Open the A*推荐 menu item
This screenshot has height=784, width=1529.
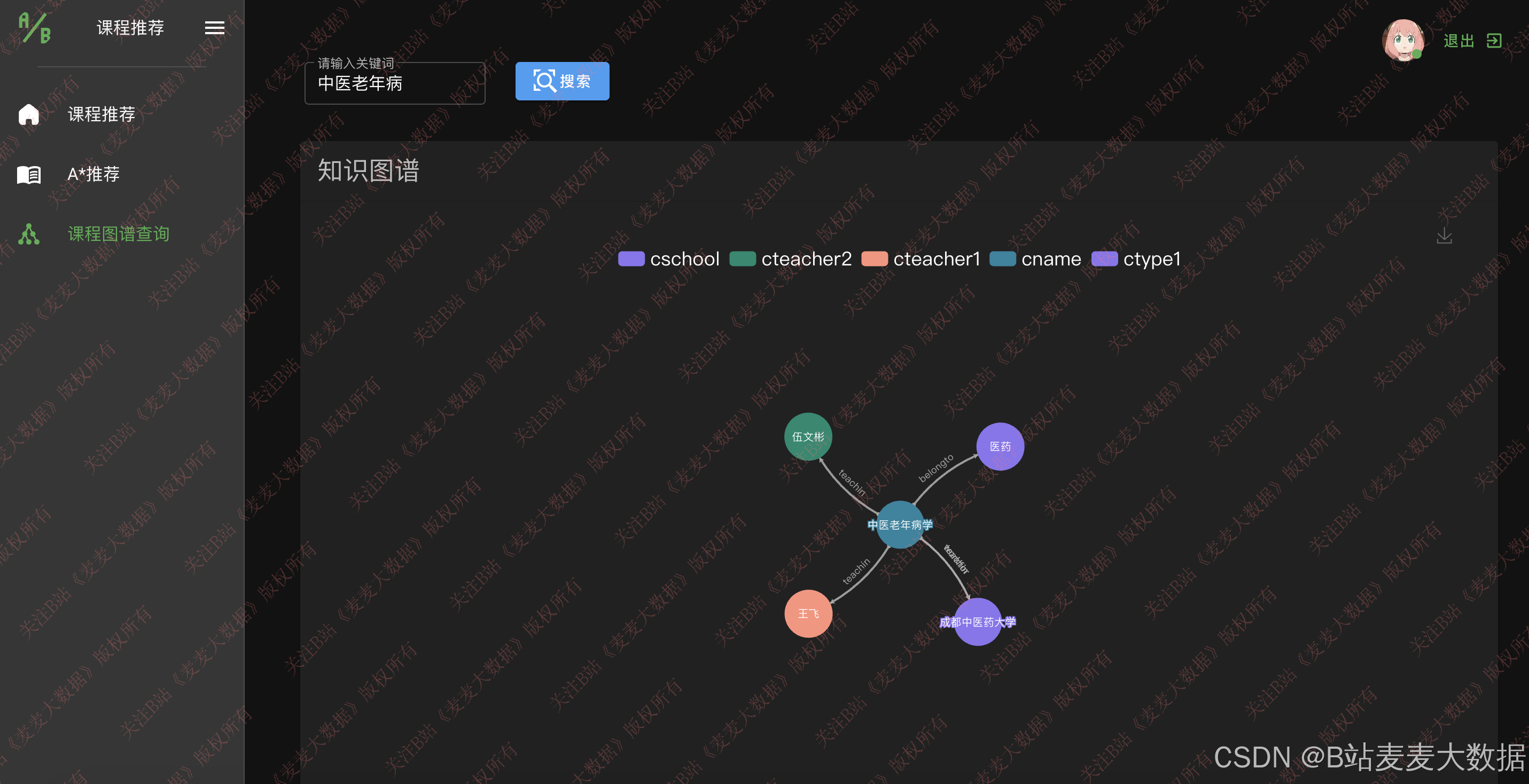pos(93,175)
